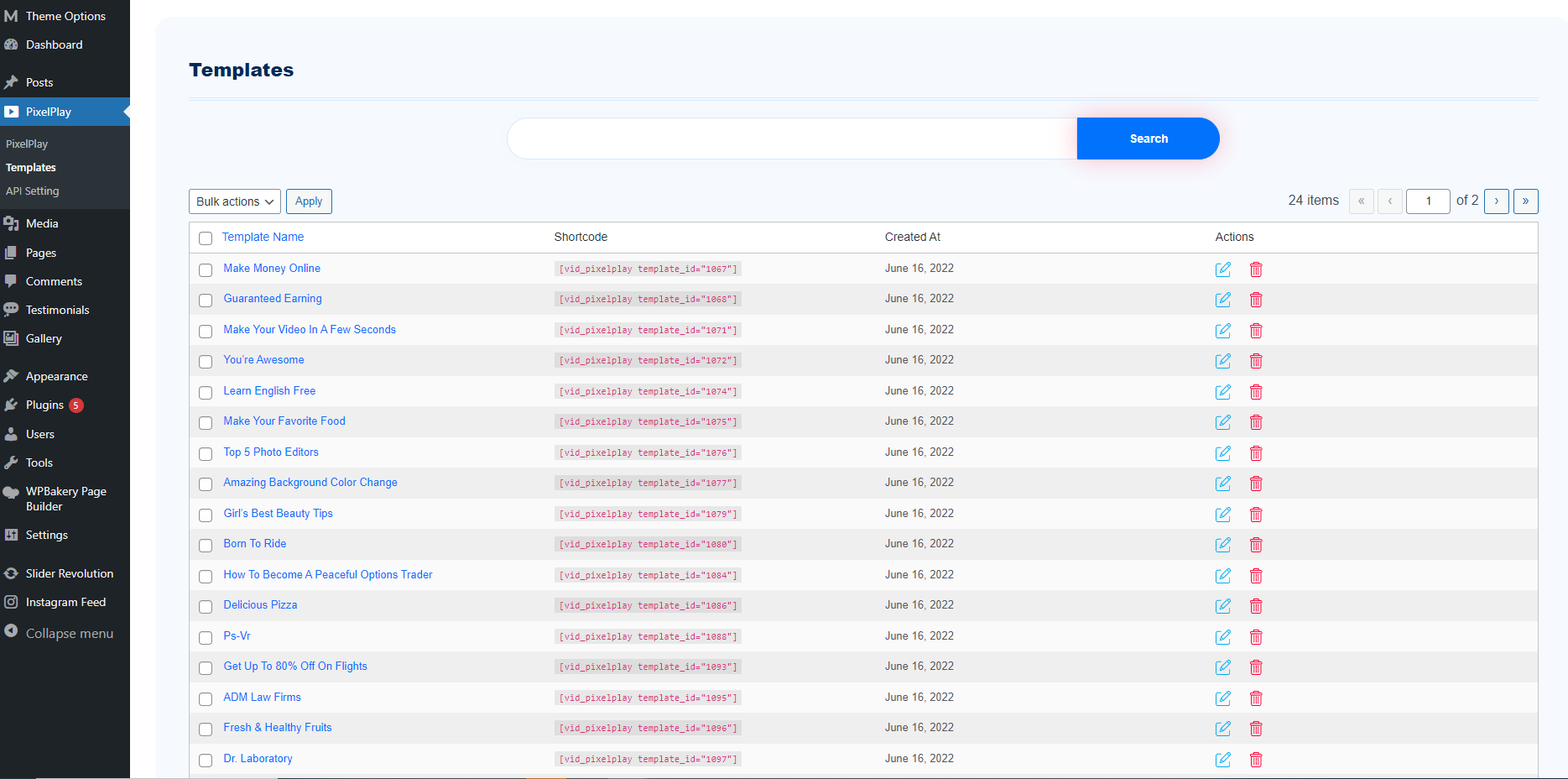This screenshot has height=779, width=1568.
Task: Open the Posts menu
Action: click(x=39, y=82)
